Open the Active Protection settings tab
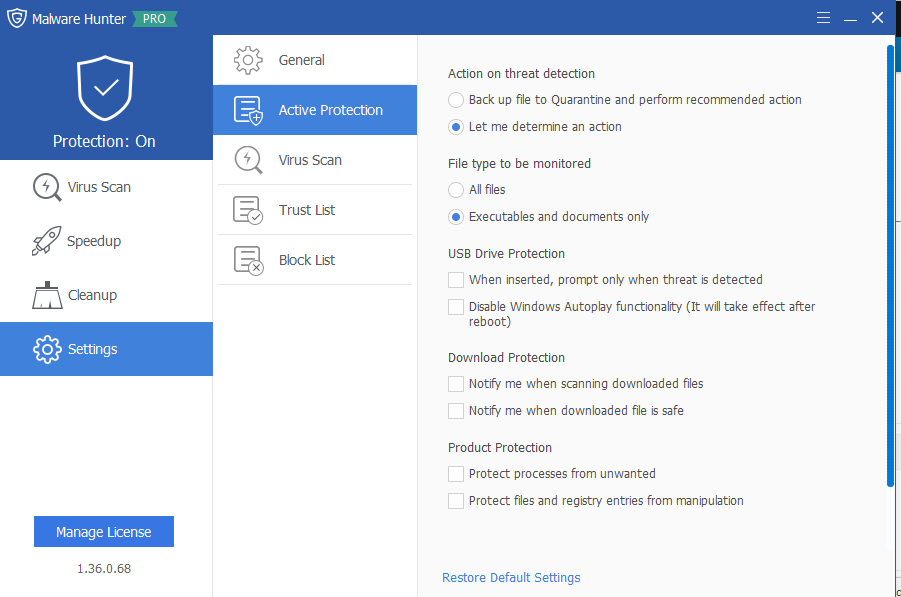901x597 pixels. [x=330, y=110]
